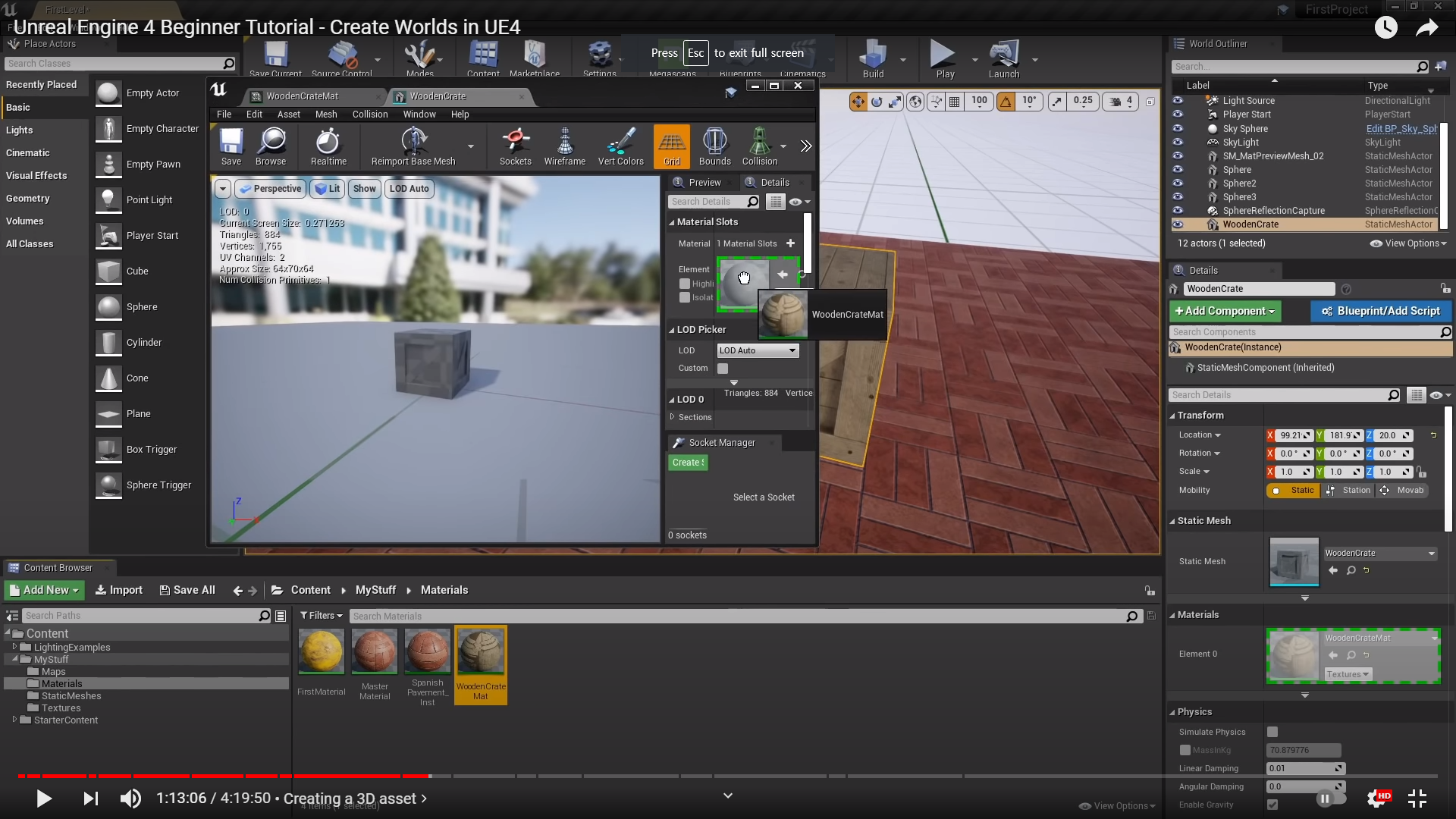
Task: Enable the Simulate Physics checkbox
Action: pyautogui.click(x=1272, y=732)
